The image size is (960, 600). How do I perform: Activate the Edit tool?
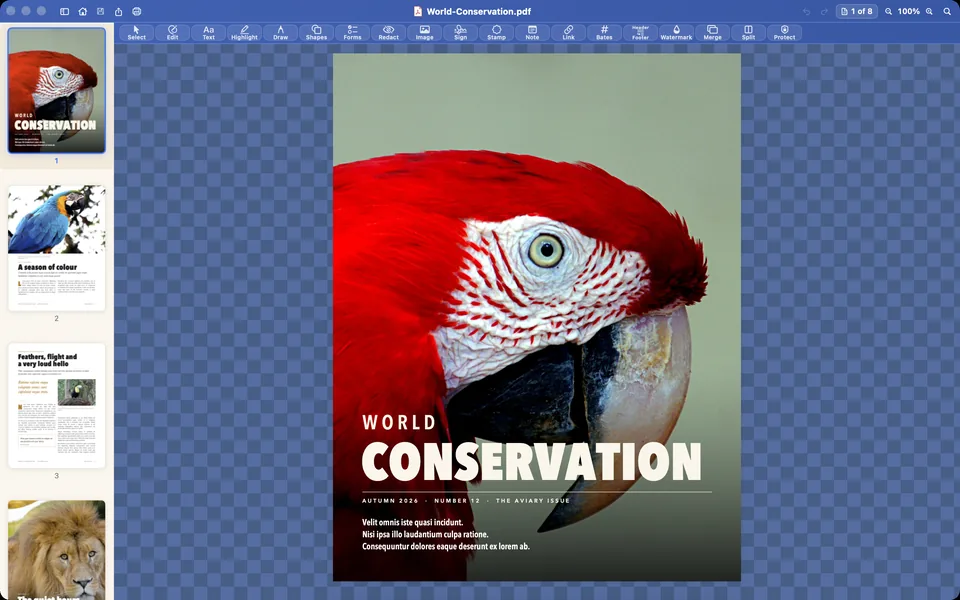click(x=173, y=32)
